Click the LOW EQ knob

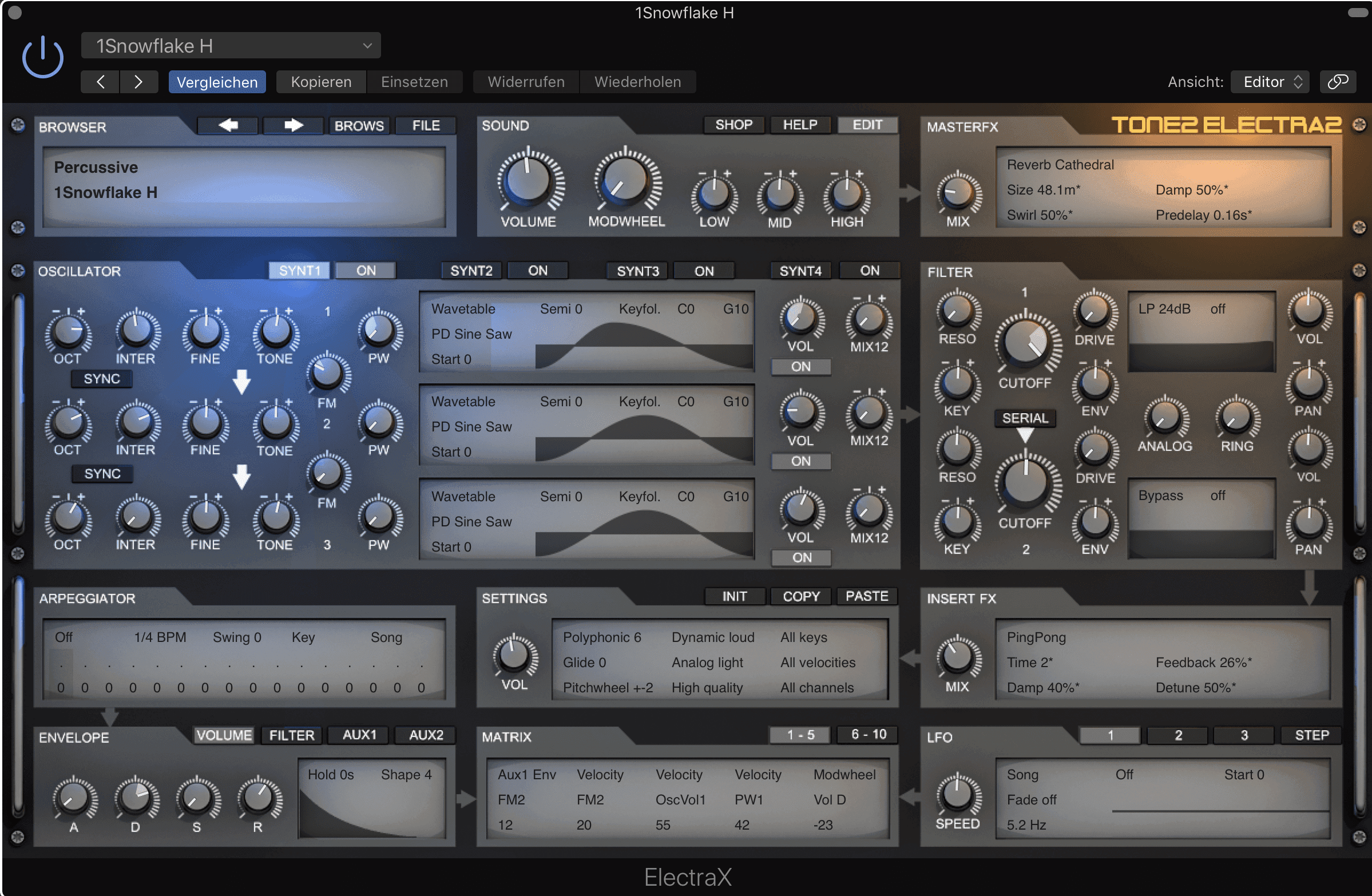(x=713, y=194)
